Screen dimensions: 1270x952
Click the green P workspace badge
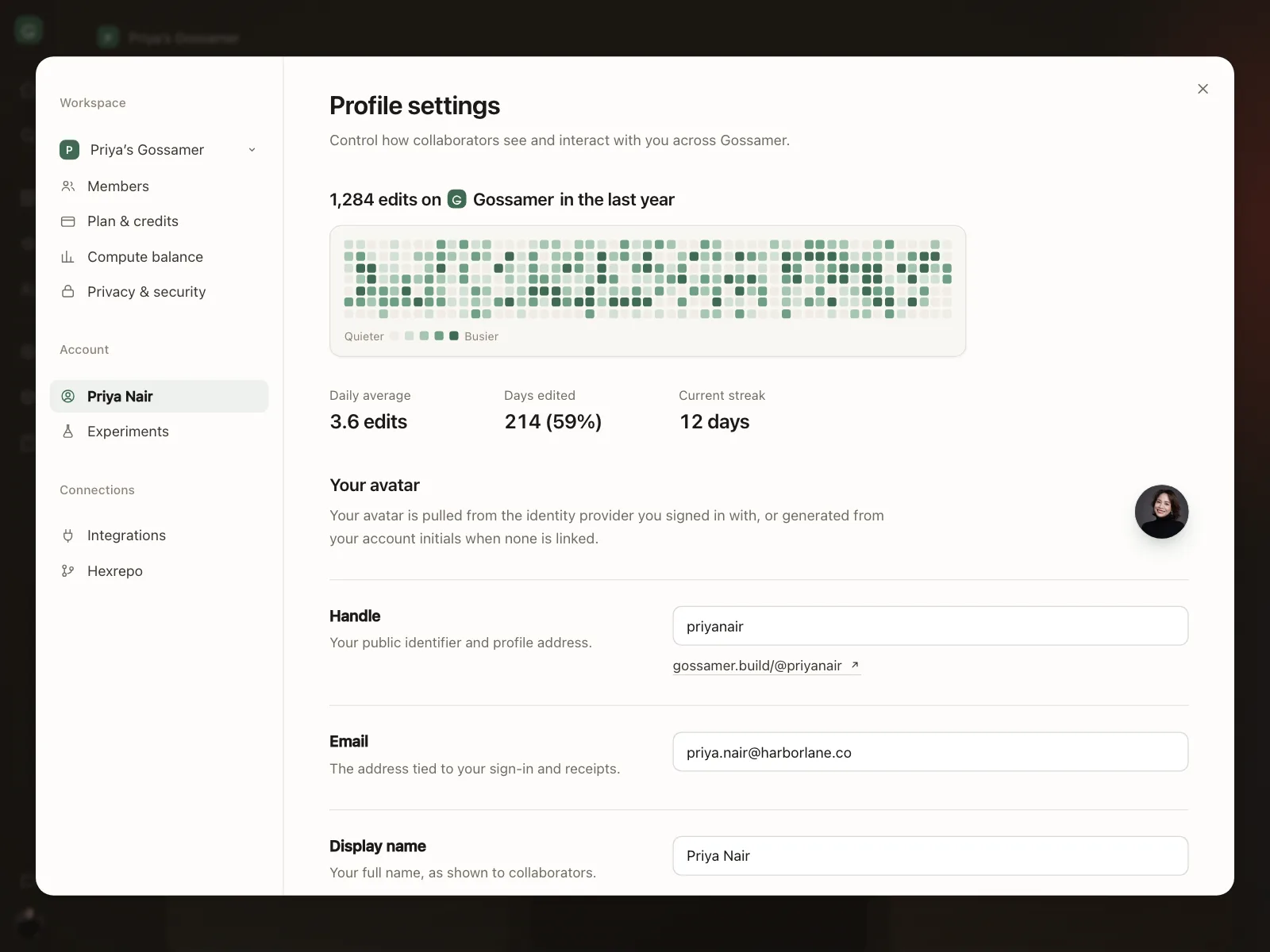[69, 150]
